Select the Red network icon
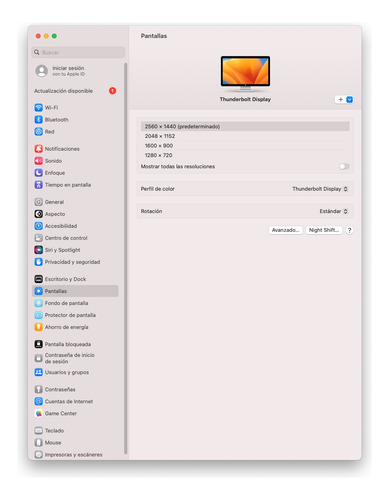 pyautogui.click(x=39, y=132)
